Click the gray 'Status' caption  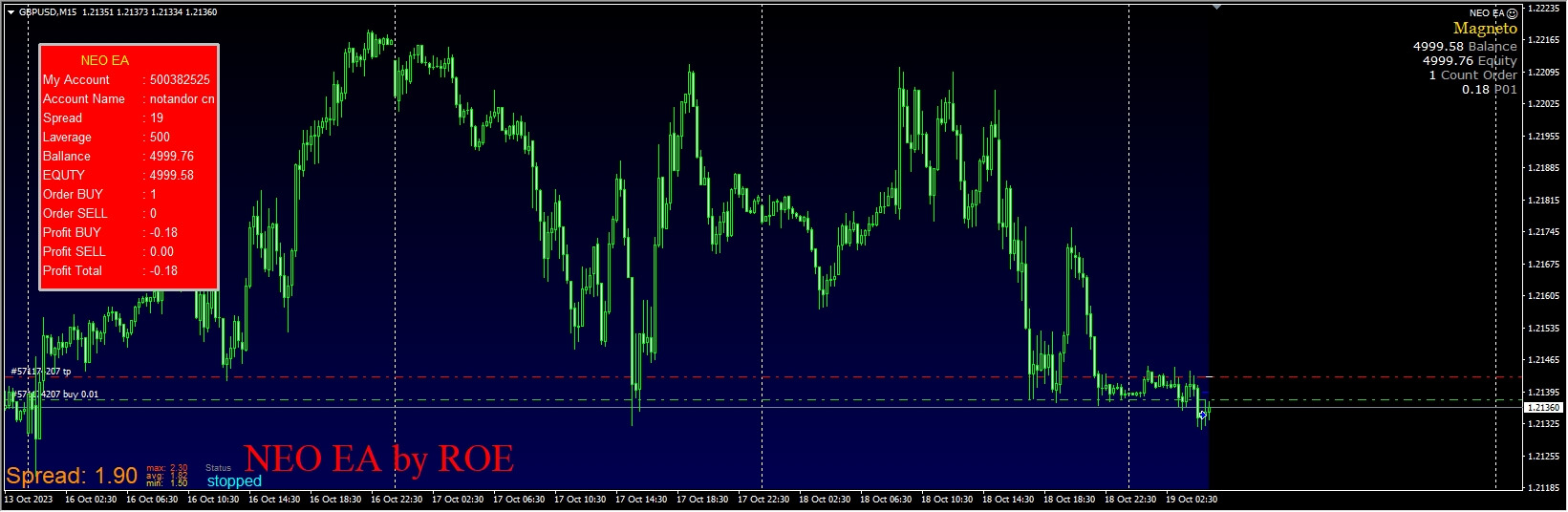(x=219, y=468)
